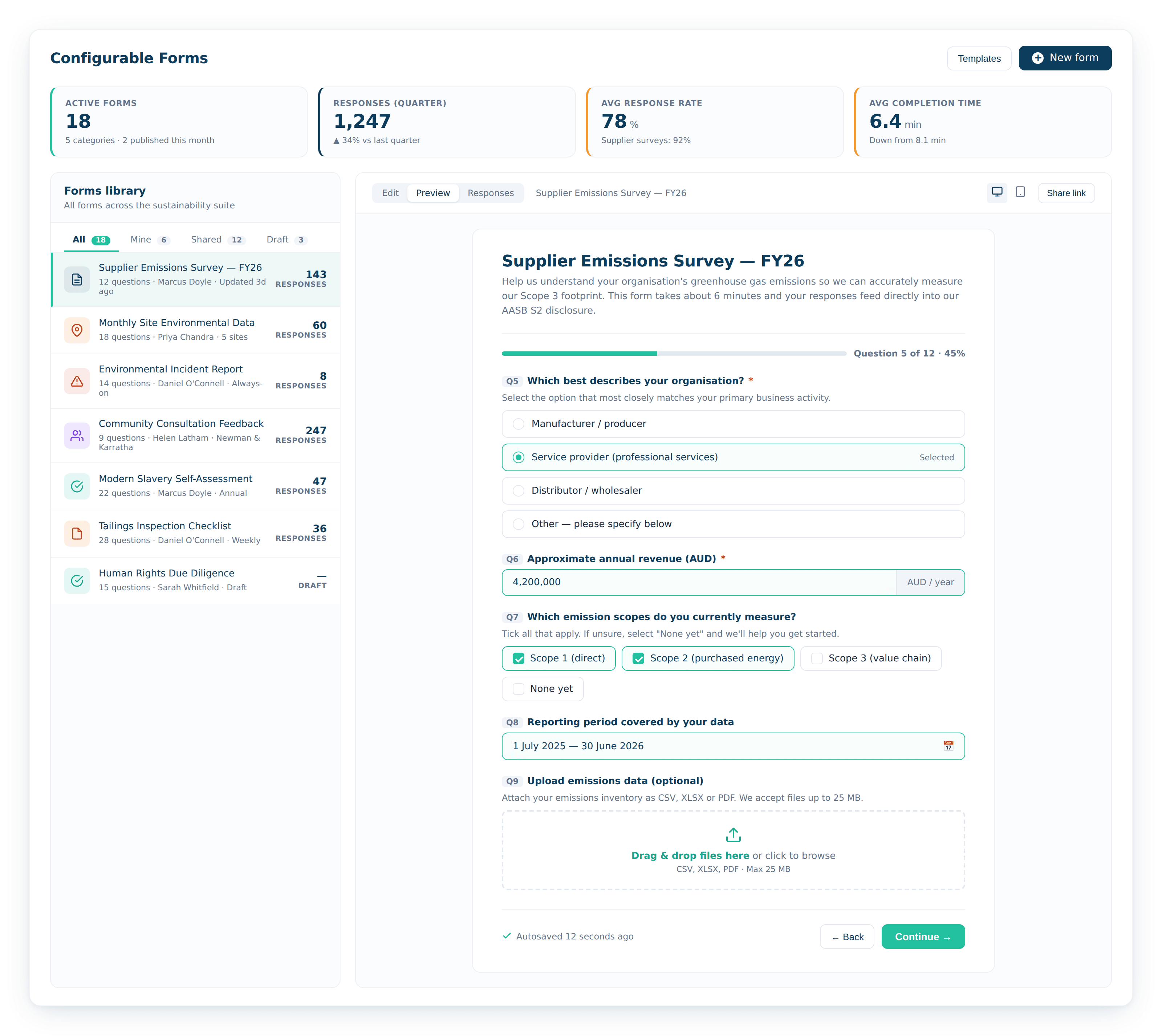Select Distributor / wholesaler option
Screen dimensions: 1162x1036
pos(733,490)
